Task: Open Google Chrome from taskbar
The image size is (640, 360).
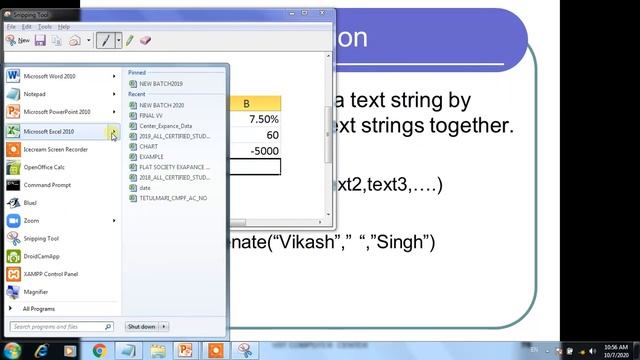Action: (99, 350)
